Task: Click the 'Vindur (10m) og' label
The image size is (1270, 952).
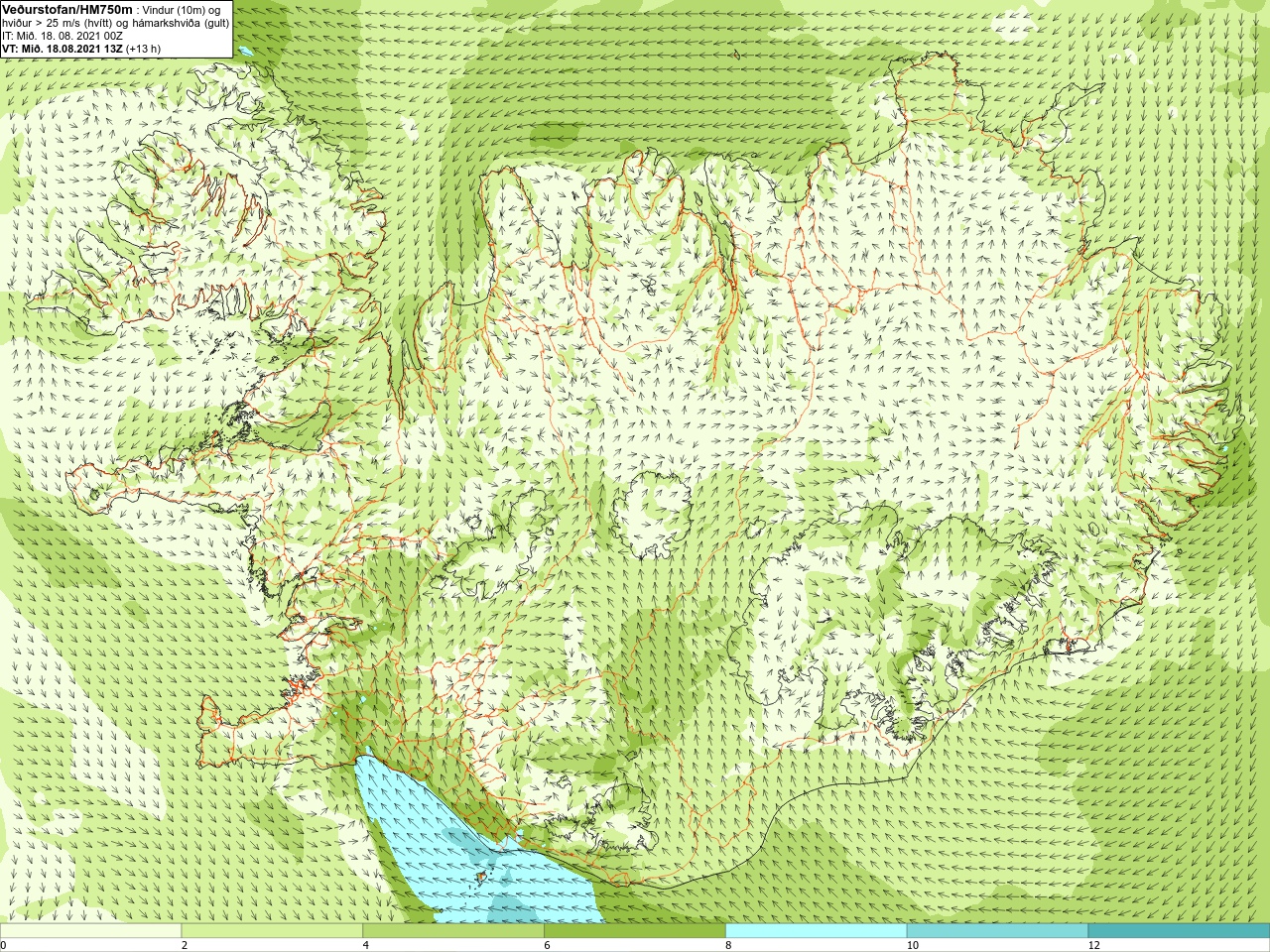Action: coord(183,10)
